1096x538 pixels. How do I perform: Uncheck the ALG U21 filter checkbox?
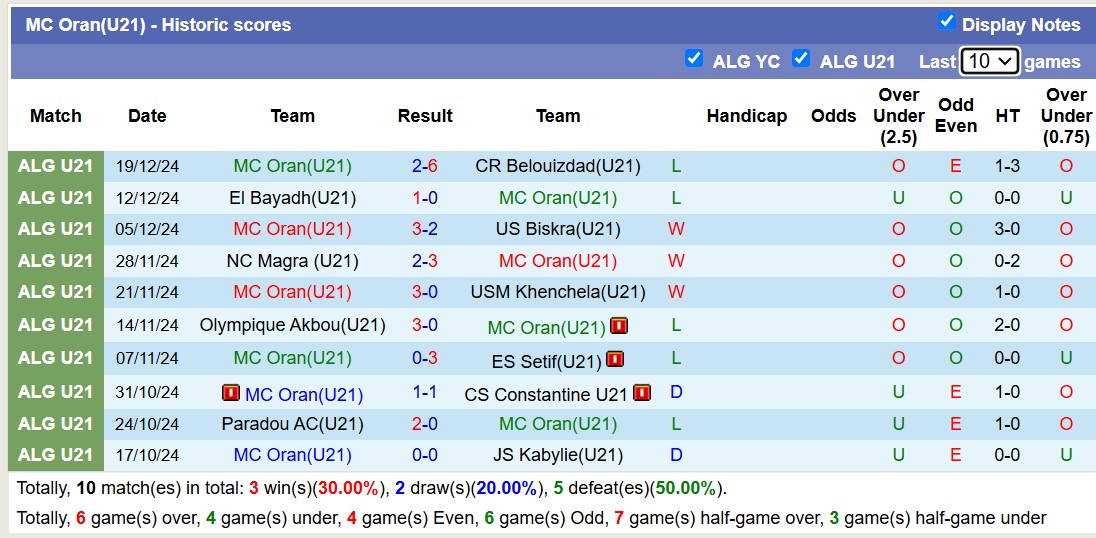coord(801,59)
